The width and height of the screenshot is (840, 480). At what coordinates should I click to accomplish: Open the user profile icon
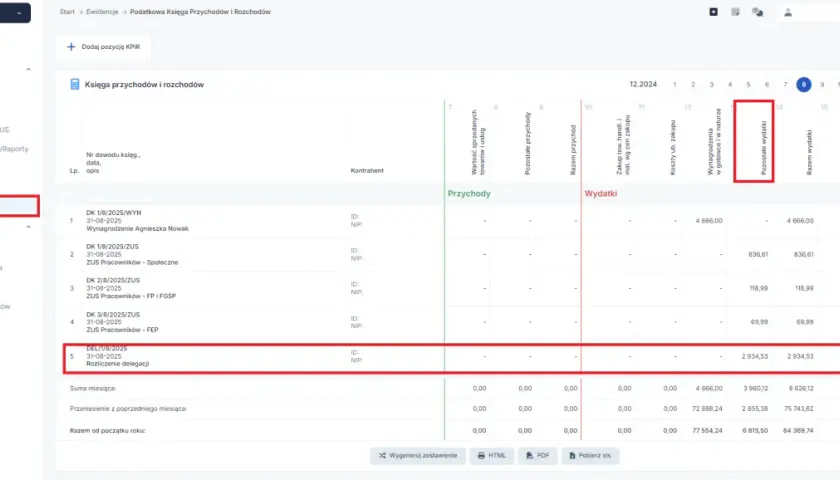point(788,12)
